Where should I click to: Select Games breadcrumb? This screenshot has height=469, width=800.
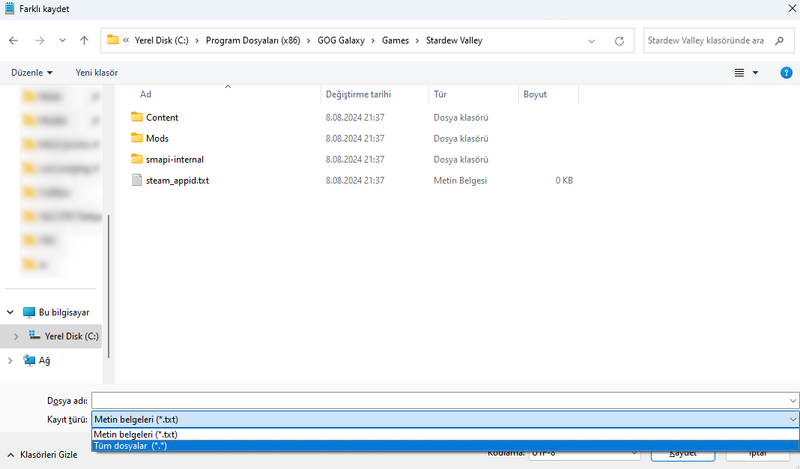tap(395, 41)
